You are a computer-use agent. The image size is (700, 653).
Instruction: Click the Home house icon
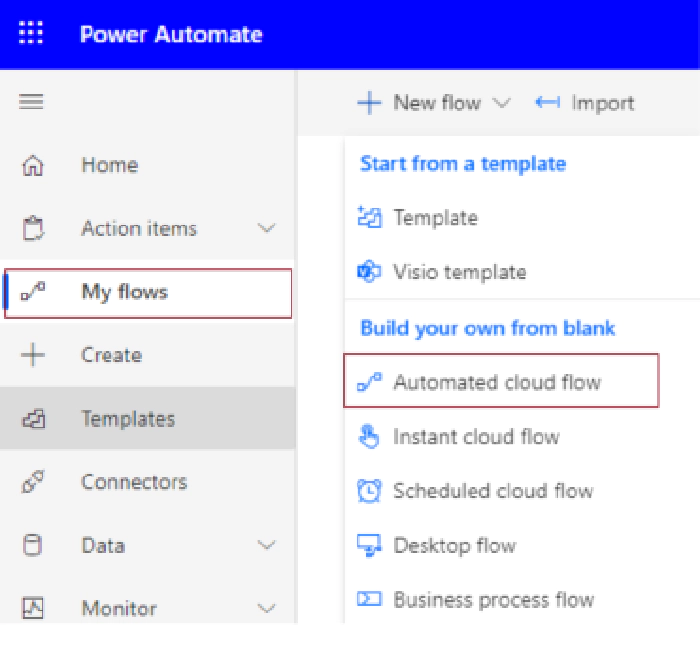point(33,165)
